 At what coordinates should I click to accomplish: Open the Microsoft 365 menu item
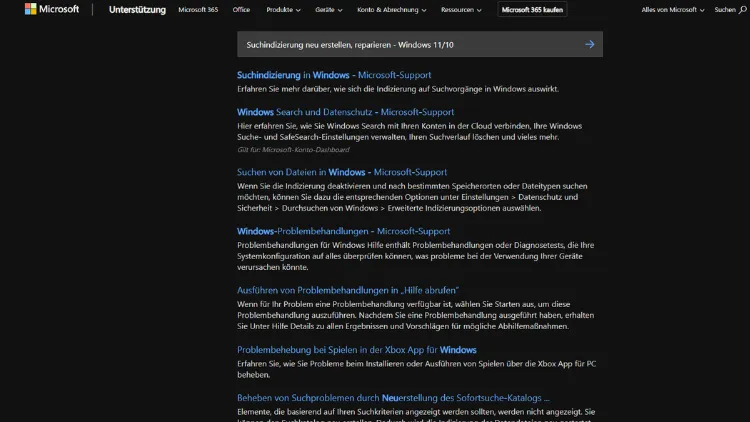pos(198,10)
